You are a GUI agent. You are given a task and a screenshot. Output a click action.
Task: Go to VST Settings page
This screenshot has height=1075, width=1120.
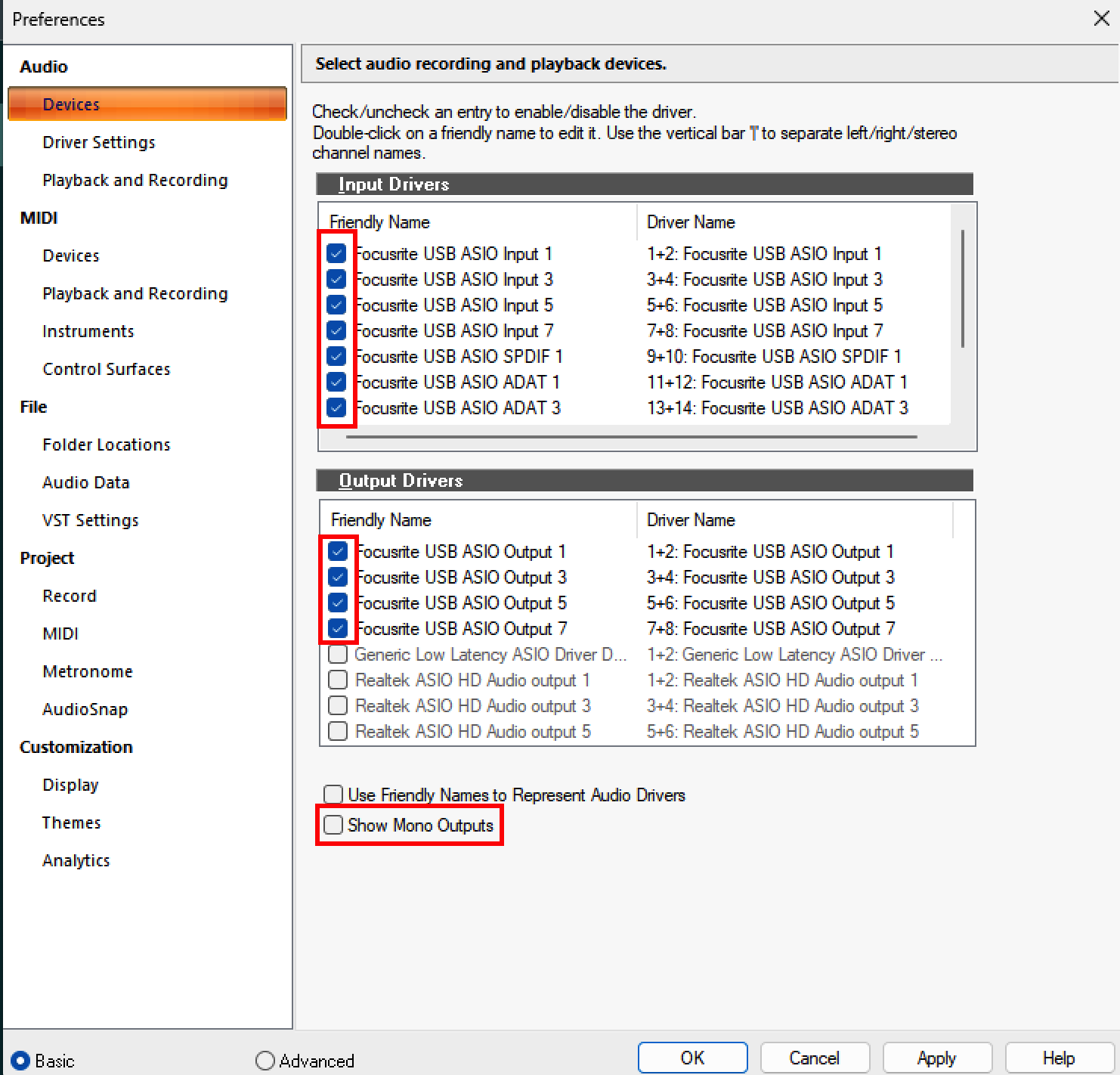click(x=90, y=520)
